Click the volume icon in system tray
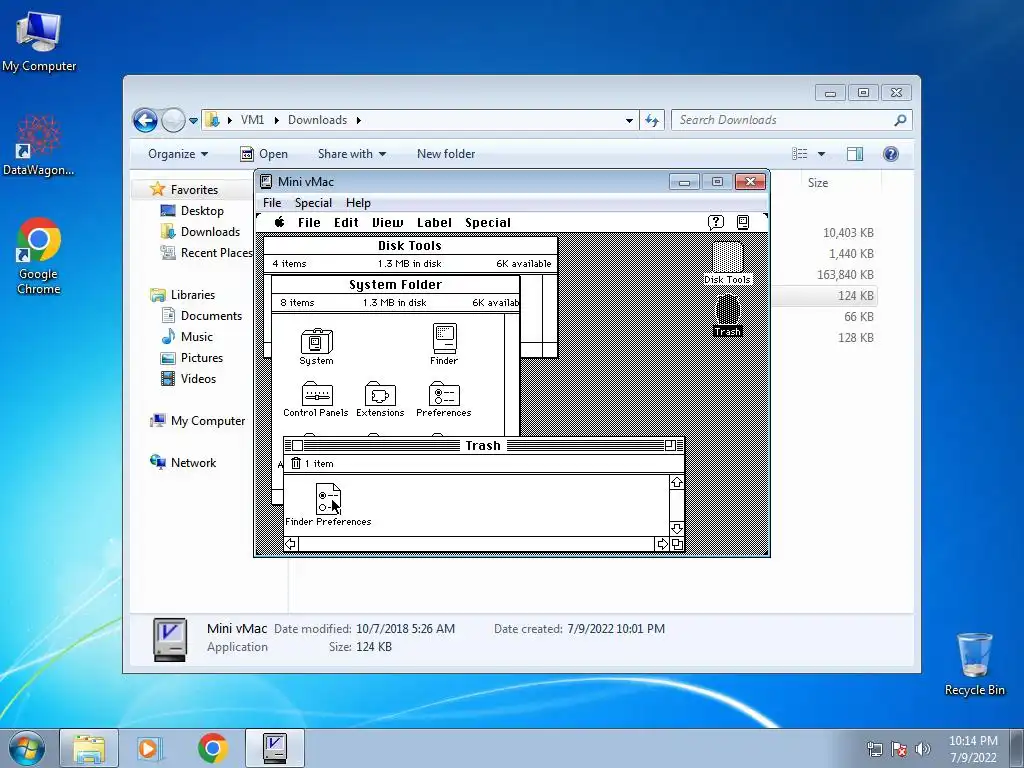Viewport: 1024px width, 768px height. click(923, 749)
